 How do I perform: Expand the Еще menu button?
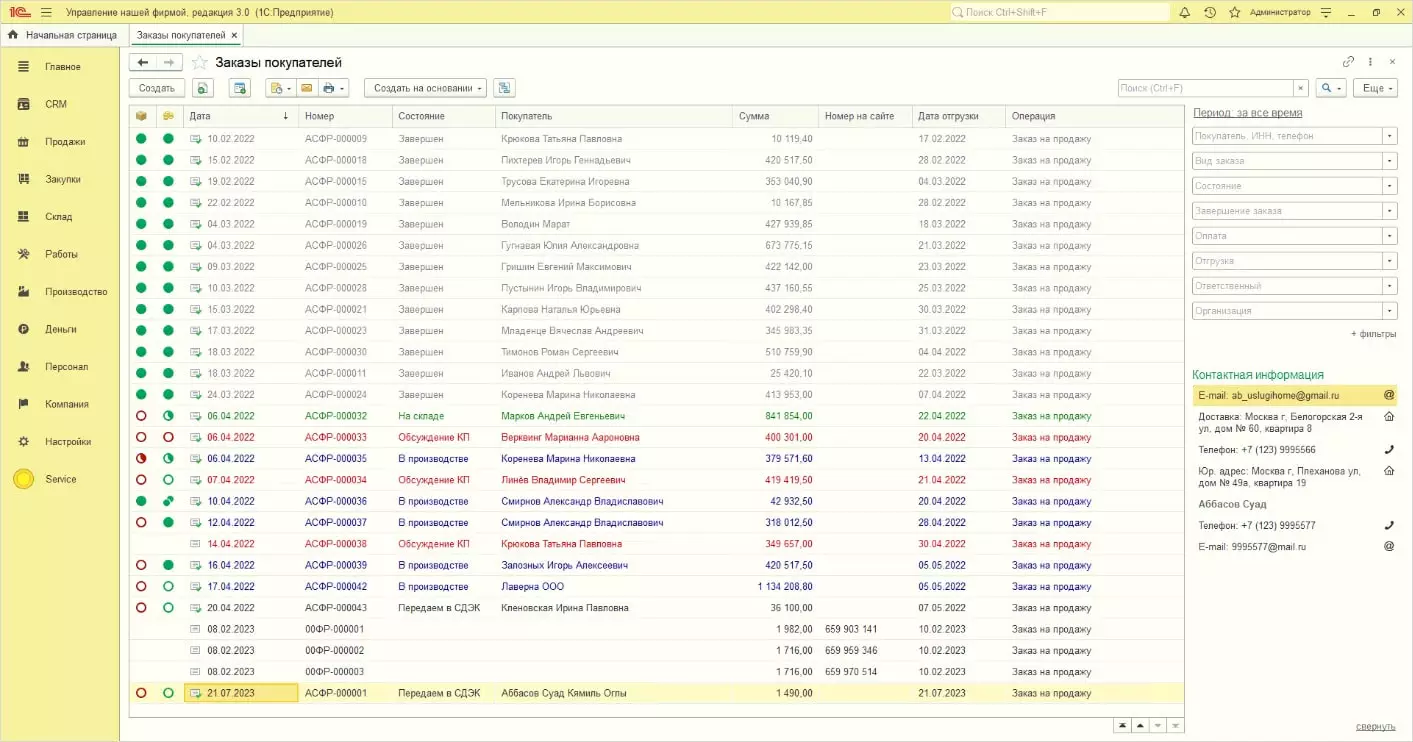pyautogui.click(x=1374, y=88)
